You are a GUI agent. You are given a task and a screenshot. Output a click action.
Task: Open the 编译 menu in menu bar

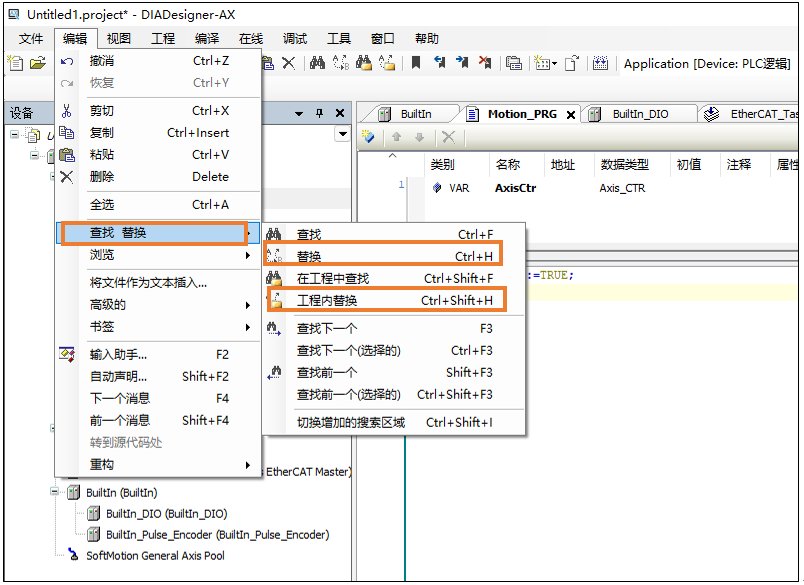pyautogui.click(x=207, y=39)
